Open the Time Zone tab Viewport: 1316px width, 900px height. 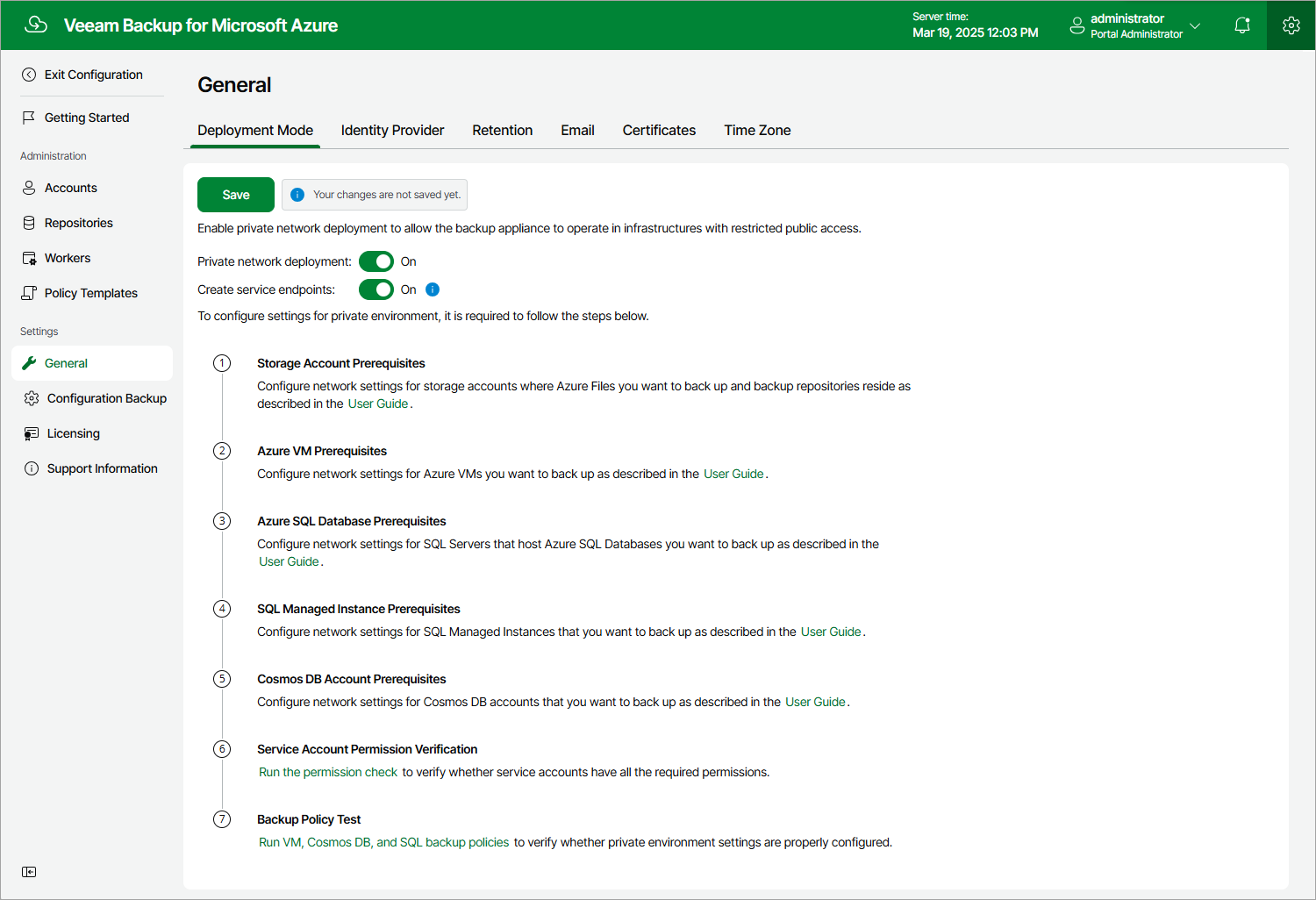(x=757, y=130)
